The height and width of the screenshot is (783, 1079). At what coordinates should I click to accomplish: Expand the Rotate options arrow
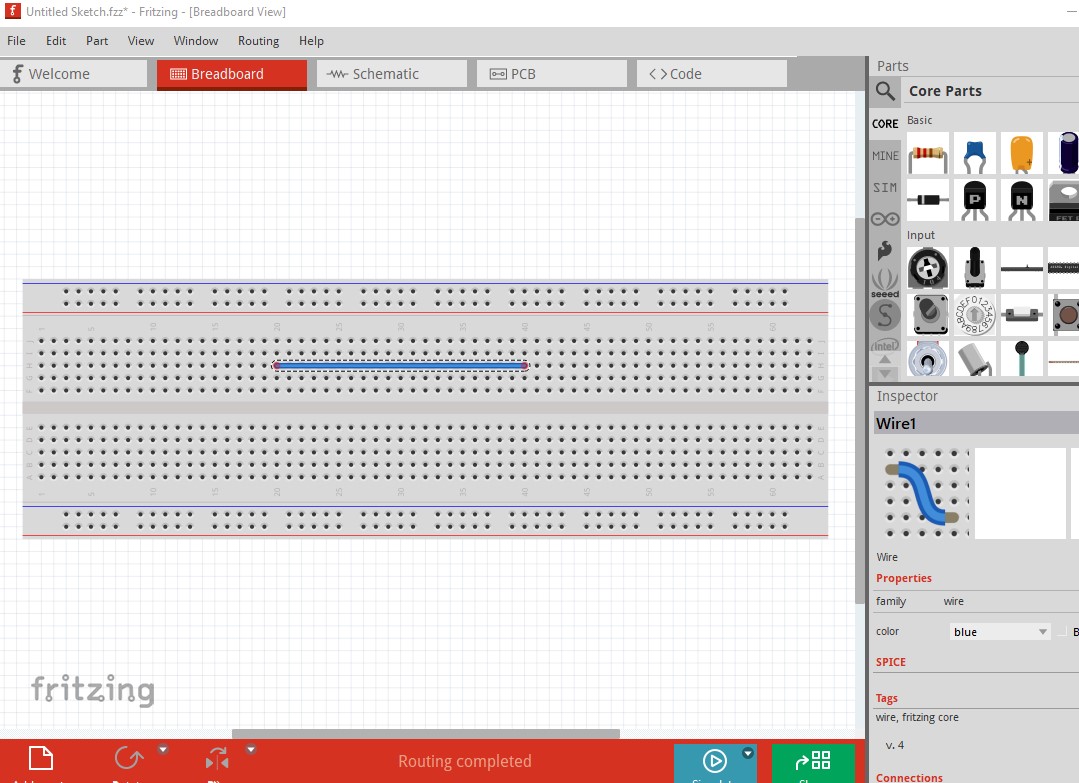[x=163, y=749]
